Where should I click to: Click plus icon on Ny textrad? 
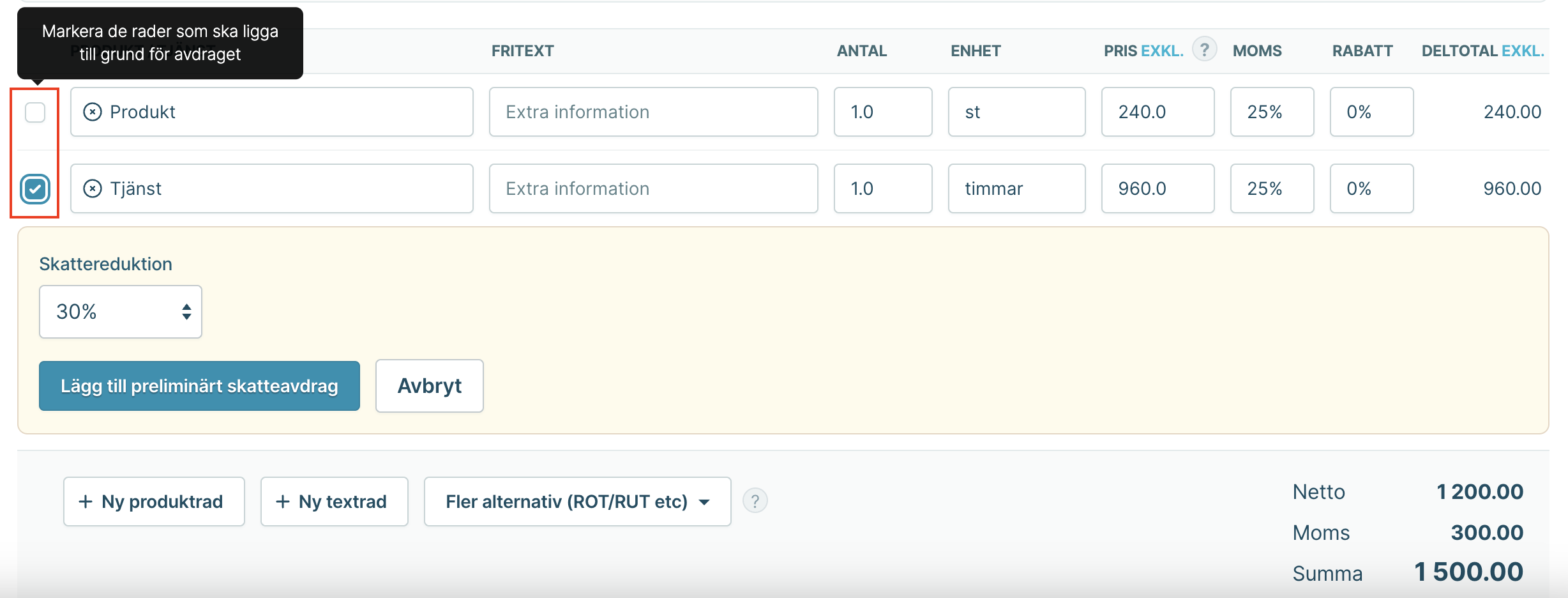click(x=283, y=502)
